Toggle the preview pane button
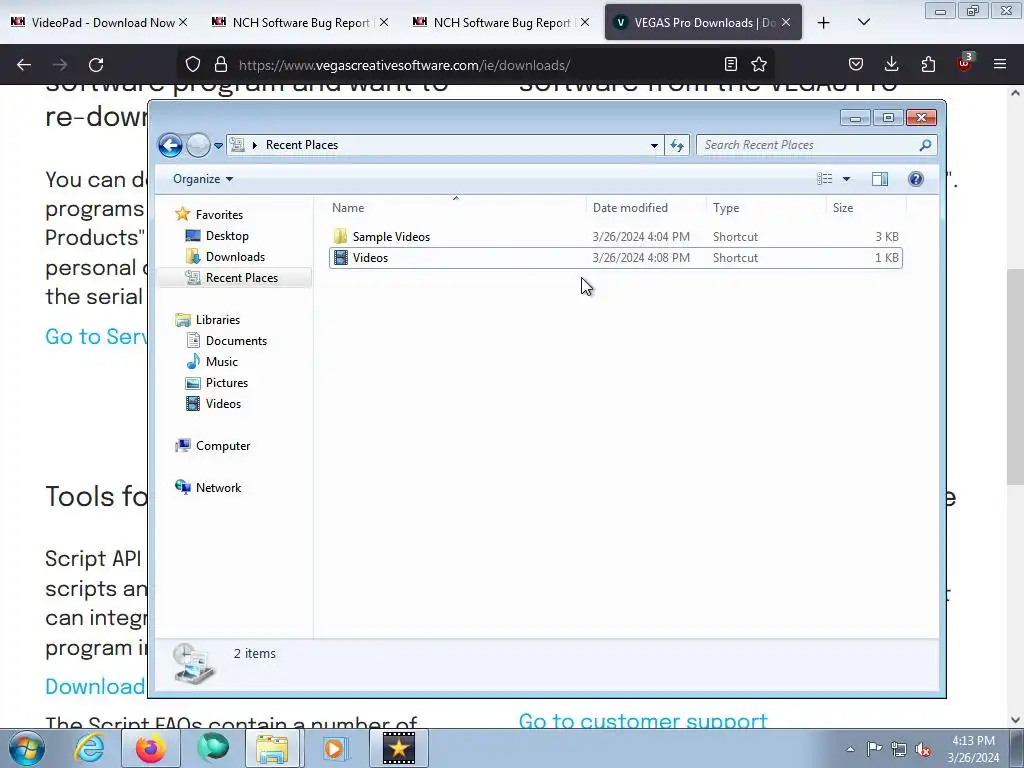 [880, 179]
